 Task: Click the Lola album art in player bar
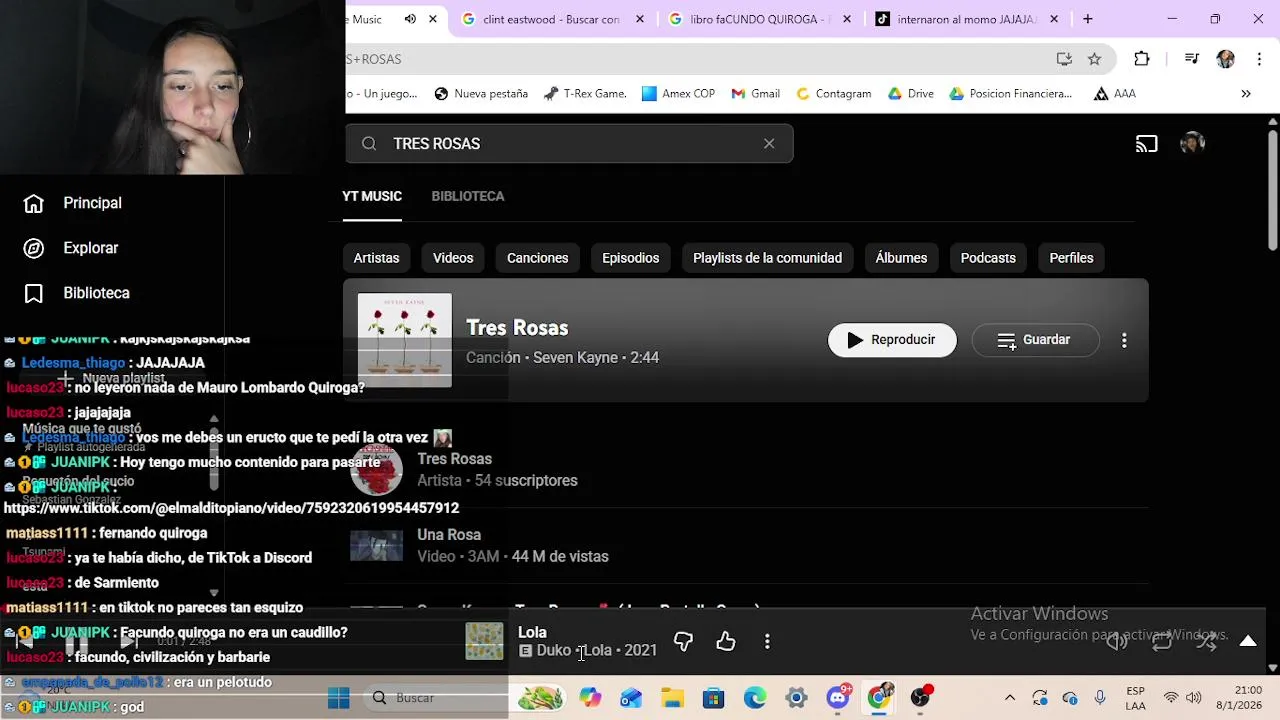[x=484, y=641]
